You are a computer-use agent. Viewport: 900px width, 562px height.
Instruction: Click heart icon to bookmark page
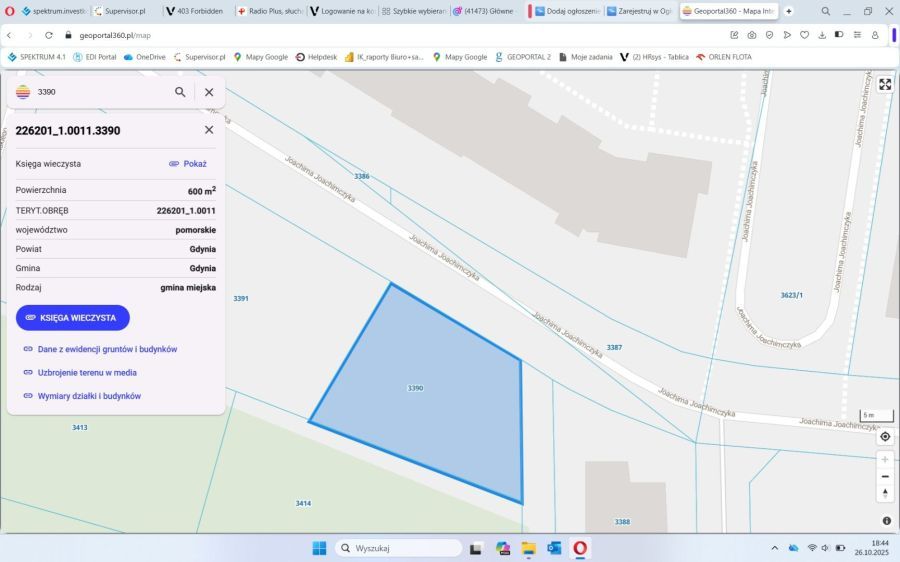click(x=805, y=35)
